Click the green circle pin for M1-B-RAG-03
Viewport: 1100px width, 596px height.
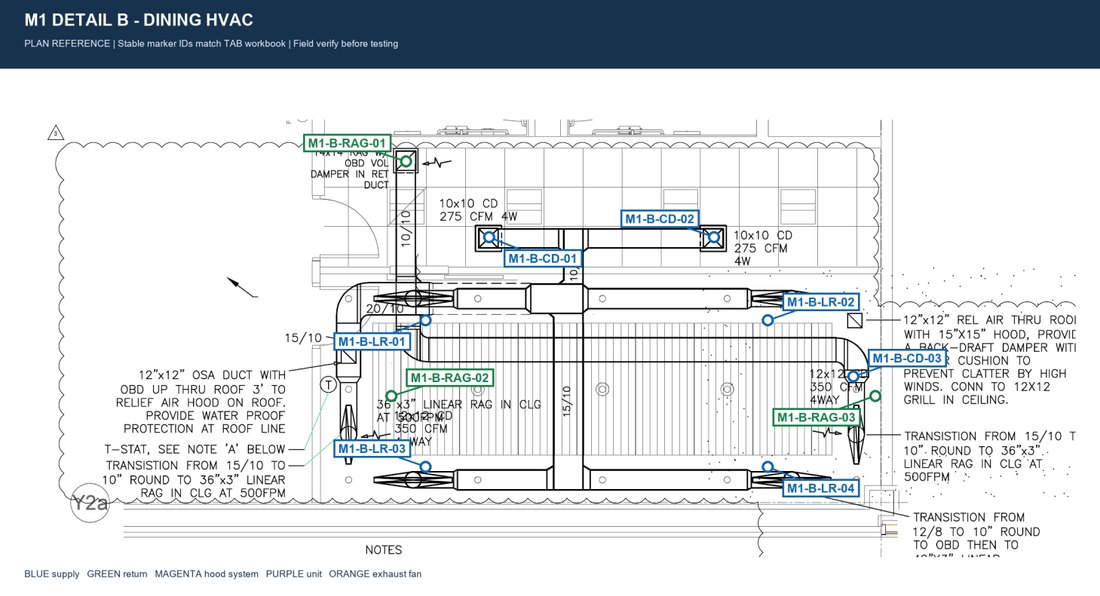click(x=875, y=395)
